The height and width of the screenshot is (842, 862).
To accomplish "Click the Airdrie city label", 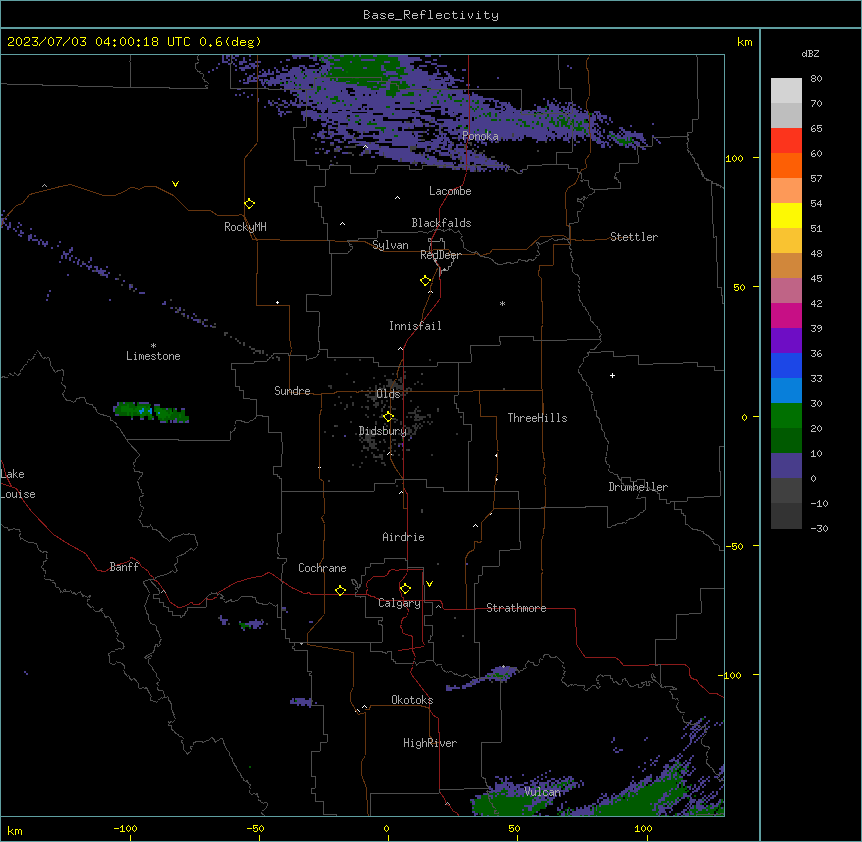I will (404, 537).
